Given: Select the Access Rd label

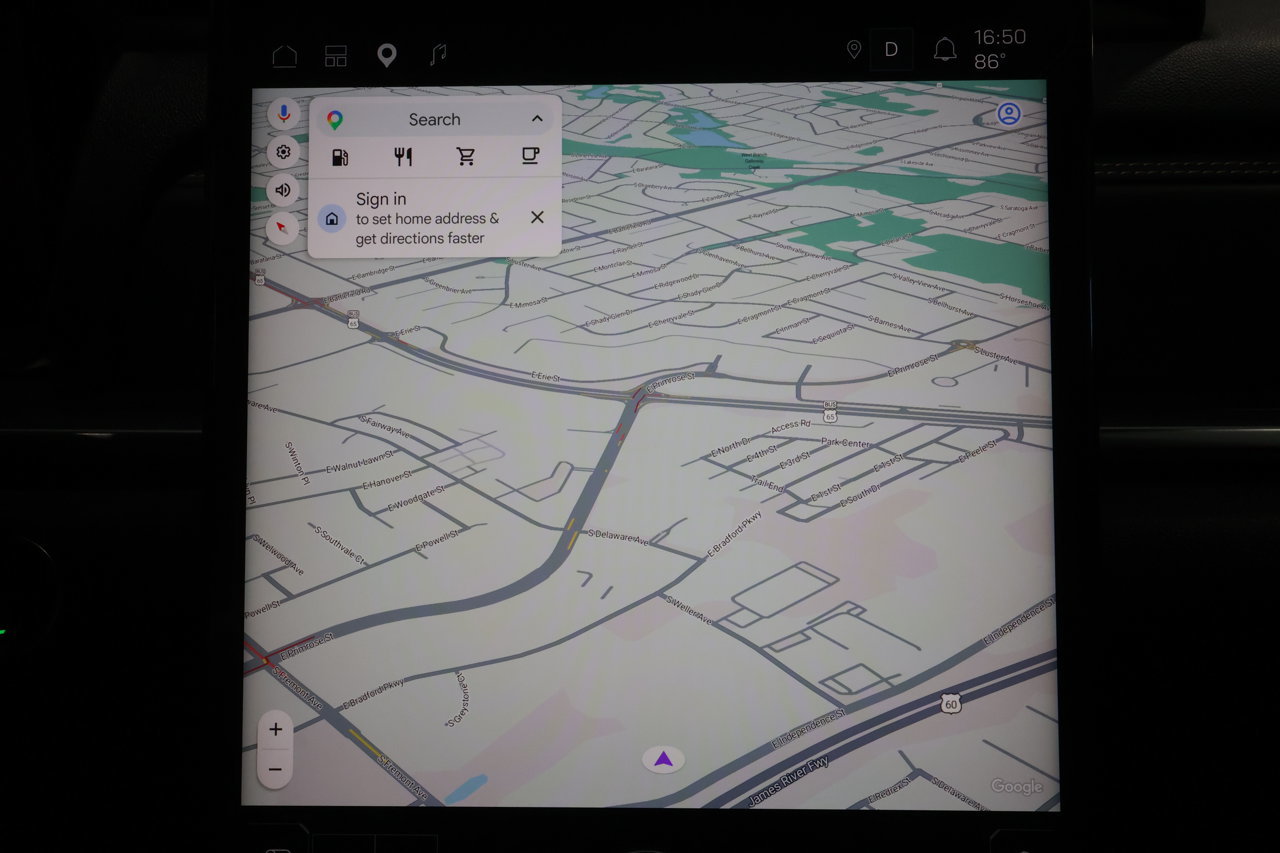Looking at the screenshot, I should [791, 425].
